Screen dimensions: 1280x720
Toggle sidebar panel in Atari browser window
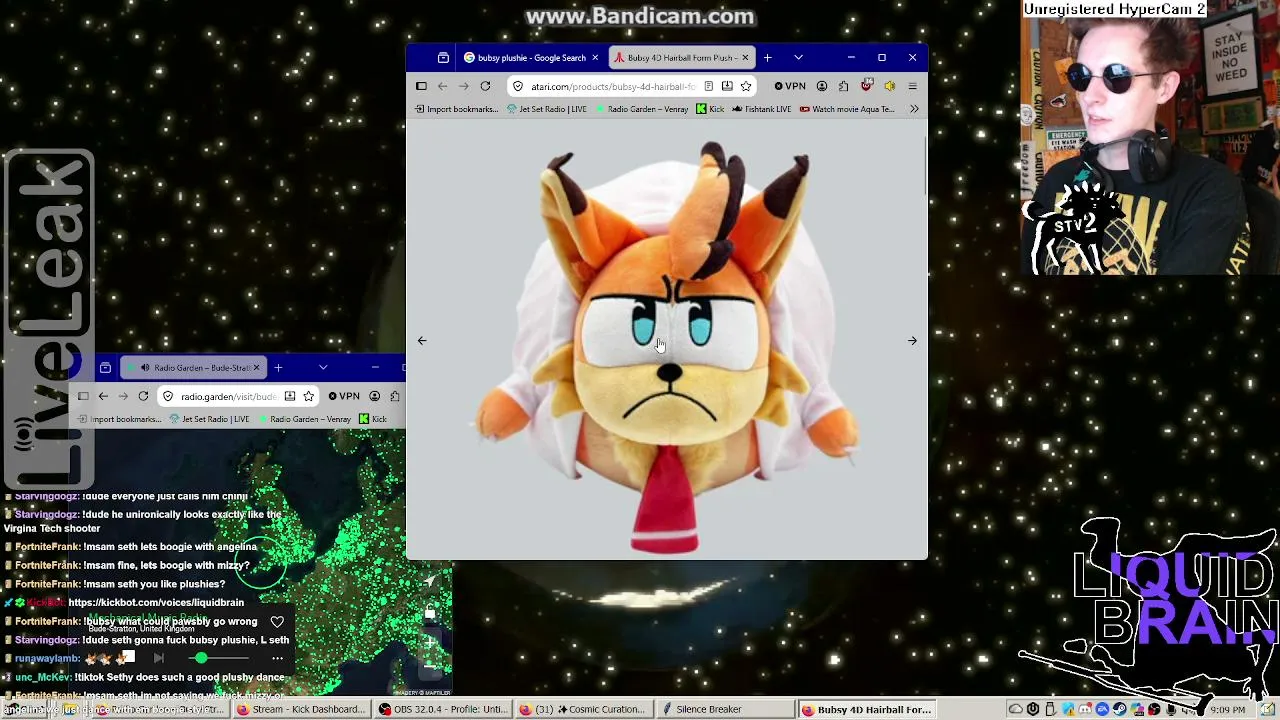point(421,86)
